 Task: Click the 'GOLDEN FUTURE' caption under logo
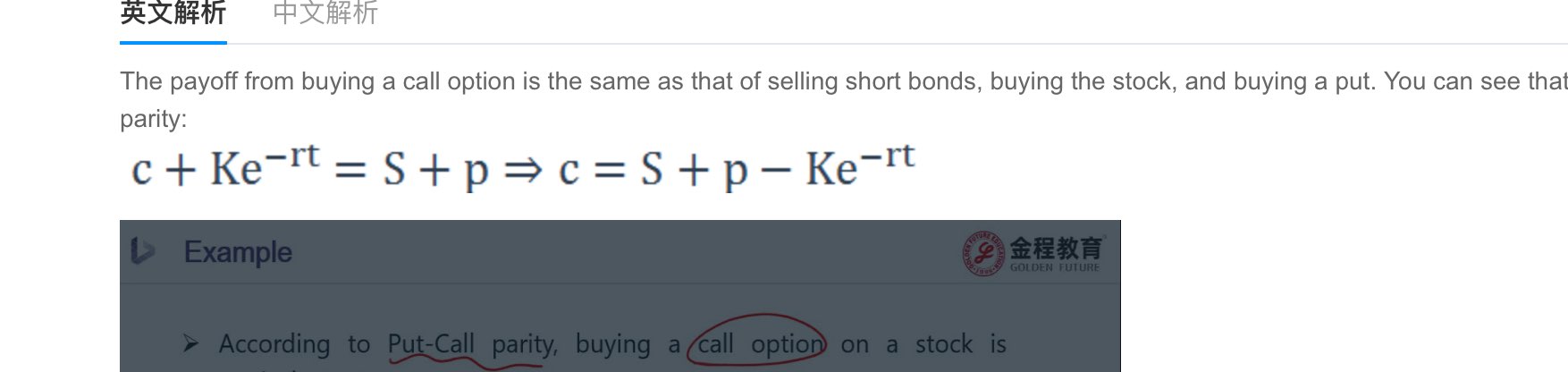1055,267
